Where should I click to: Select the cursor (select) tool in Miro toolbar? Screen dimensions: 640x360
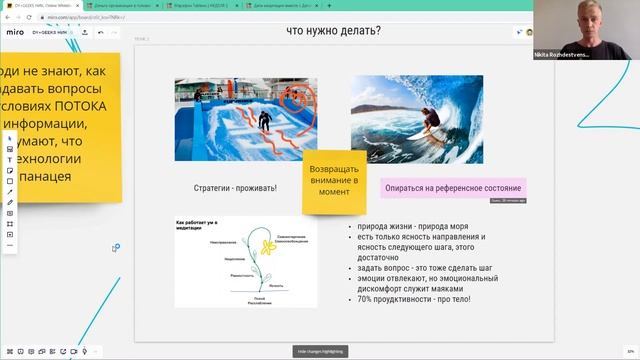click(x=10, y=139)
